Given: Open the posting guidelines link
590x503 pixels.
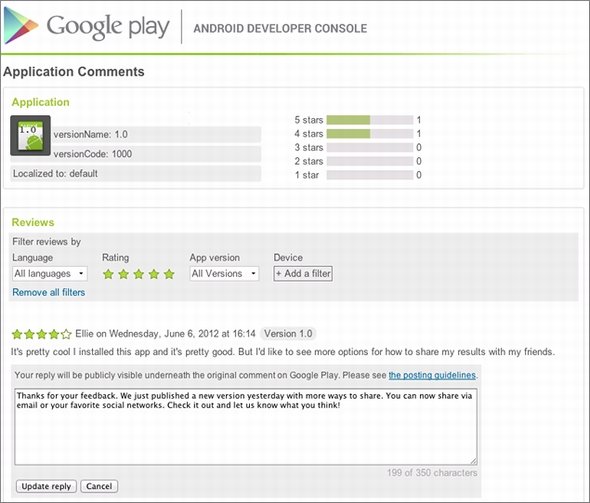Looking at the screenshot, I should [x=432, y=375].
